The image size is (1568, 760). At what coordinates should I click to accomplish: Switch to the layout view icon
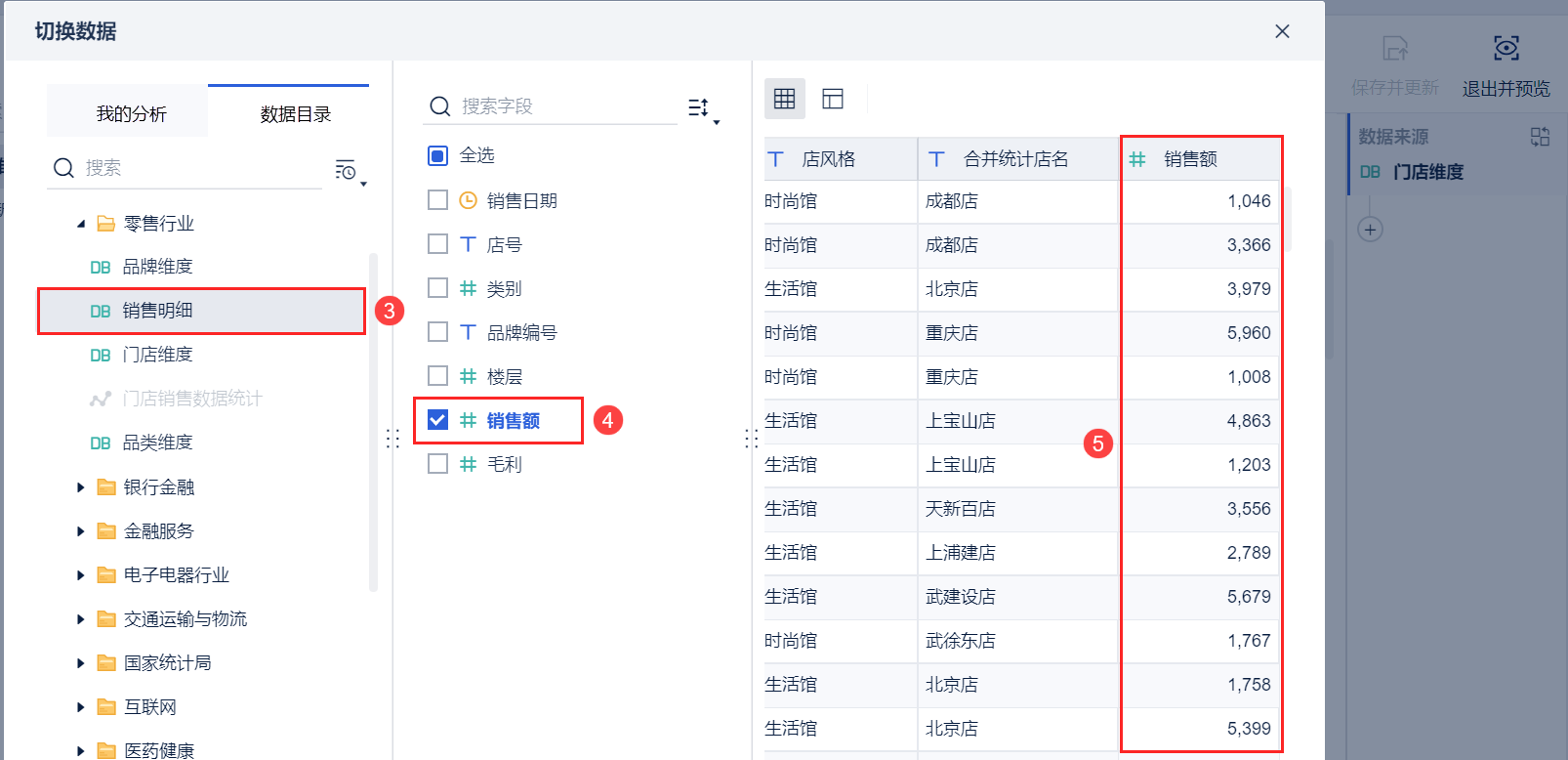point(833,99)
